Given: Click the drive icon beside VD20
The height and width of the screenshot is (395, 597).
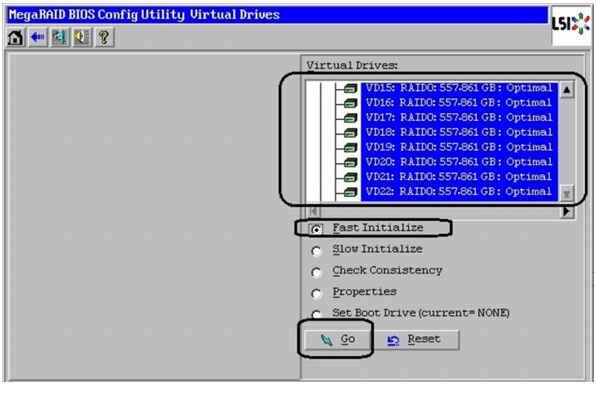Looking at the screenshot, I should [350, 163].
